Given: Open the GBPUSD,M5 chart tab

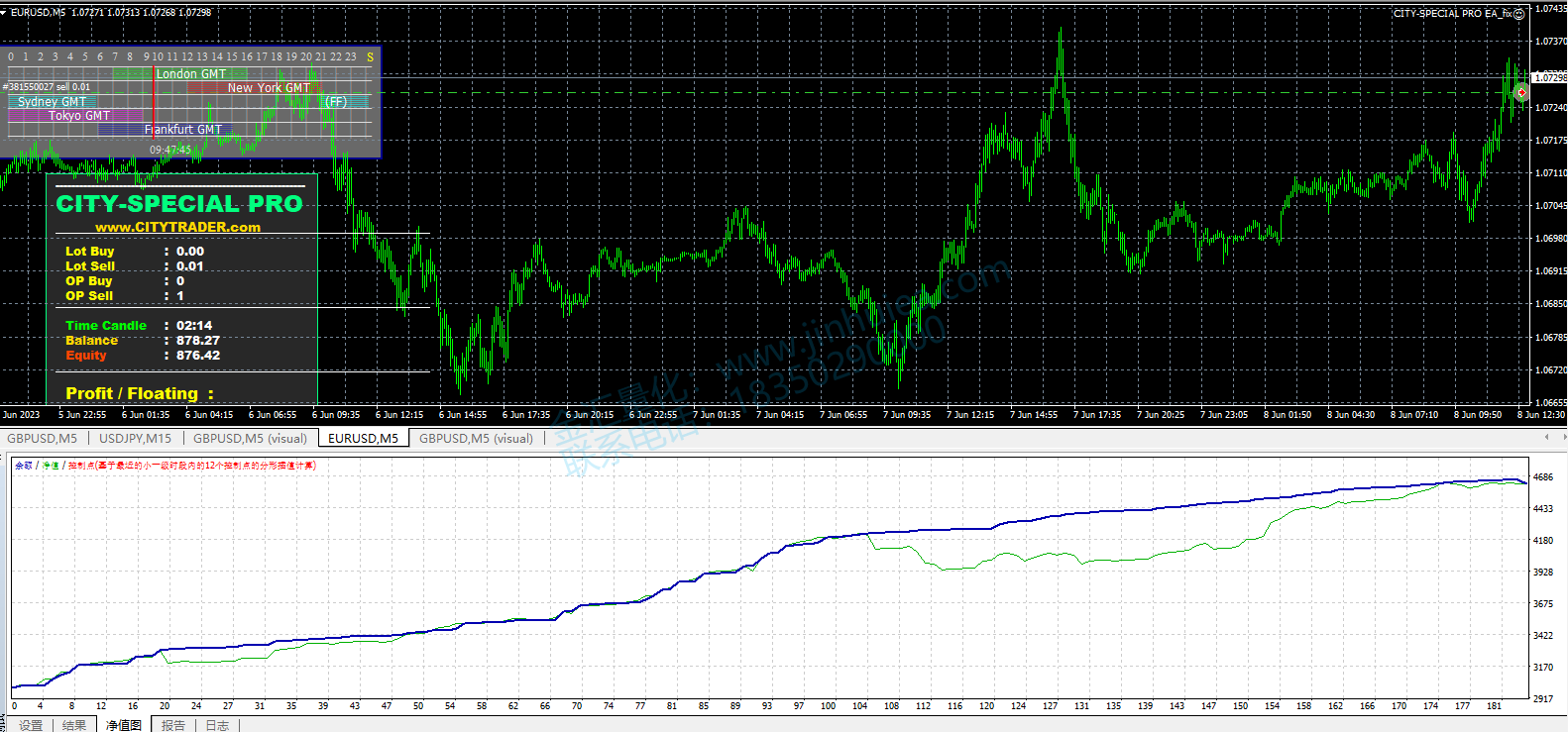Looking at the screenshot, I should [x=42, y=439].
